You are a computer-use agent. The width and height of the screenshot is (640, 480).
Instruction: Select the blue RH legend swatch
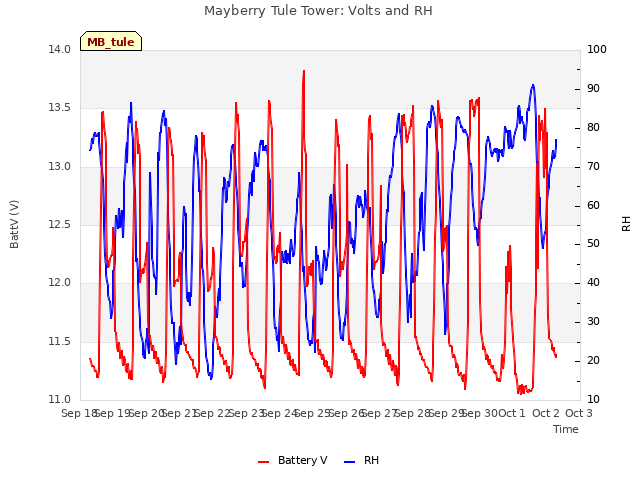coord(350,462)
